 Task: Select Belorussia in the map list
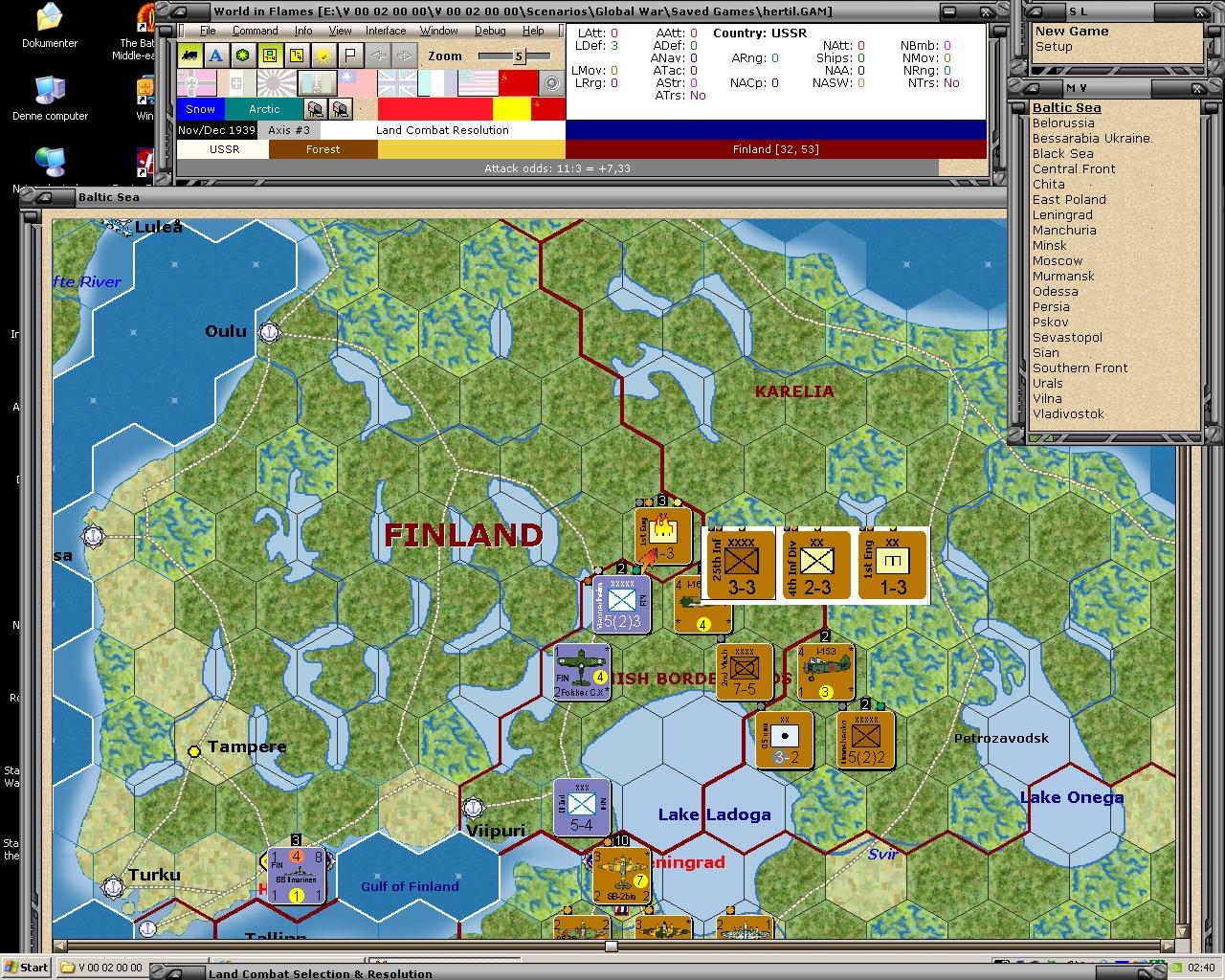pyautogui.click(x=1063, y=123)
